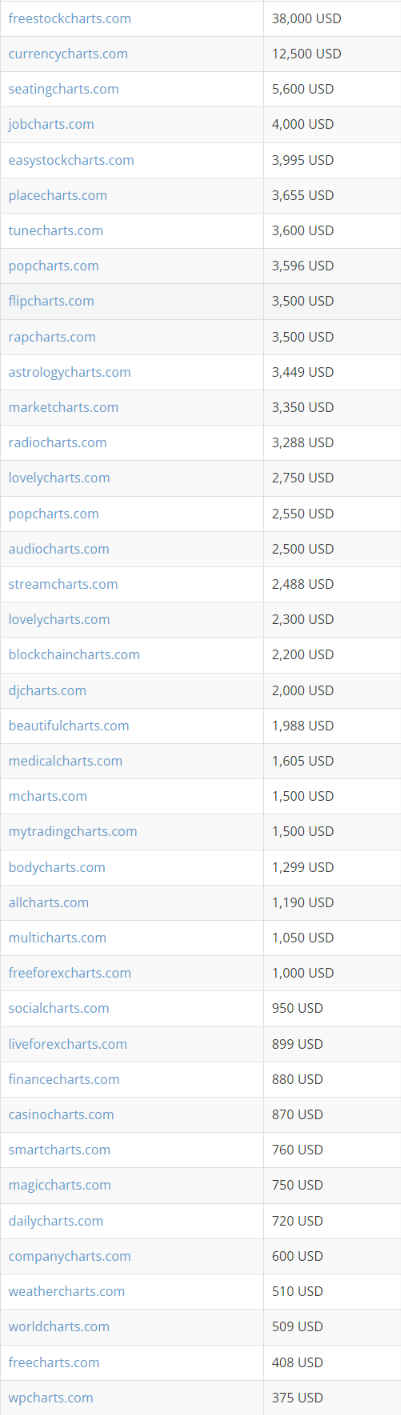Follow the placecharts.com link
Image resolution: width=401 pixels, height=1415 pixels.
click(58, 195)
